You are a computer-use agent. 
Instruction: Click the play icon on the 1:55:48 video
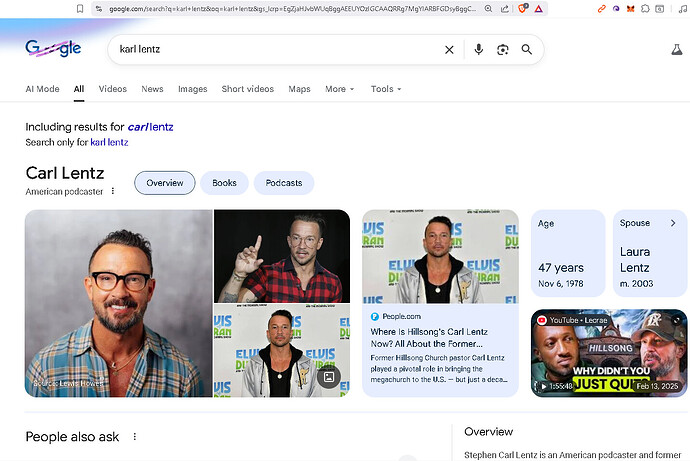[544, 386]
